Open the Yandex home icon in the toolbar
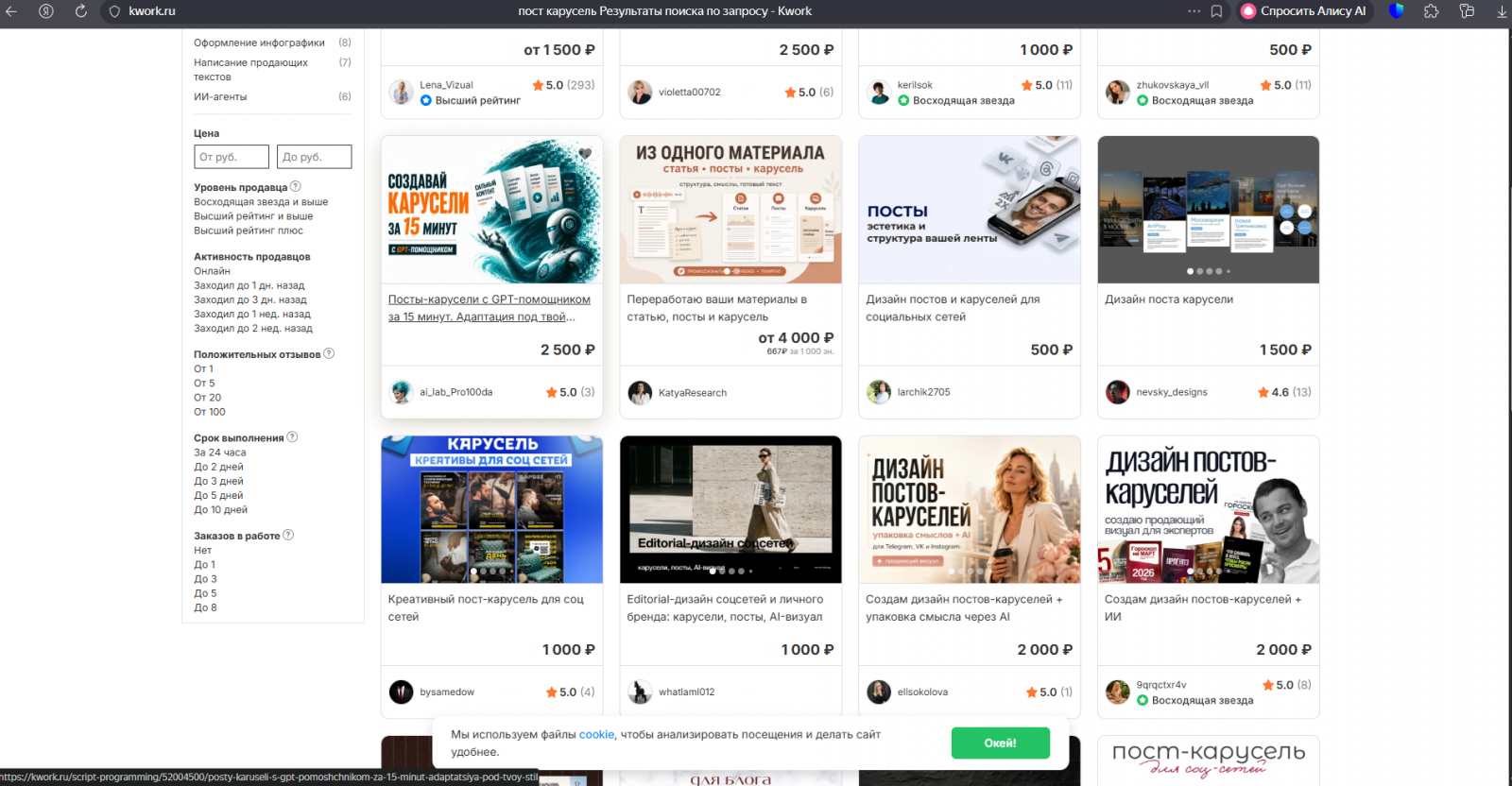Viewport: 1512px width, 786px height. (x=46, y=11)
